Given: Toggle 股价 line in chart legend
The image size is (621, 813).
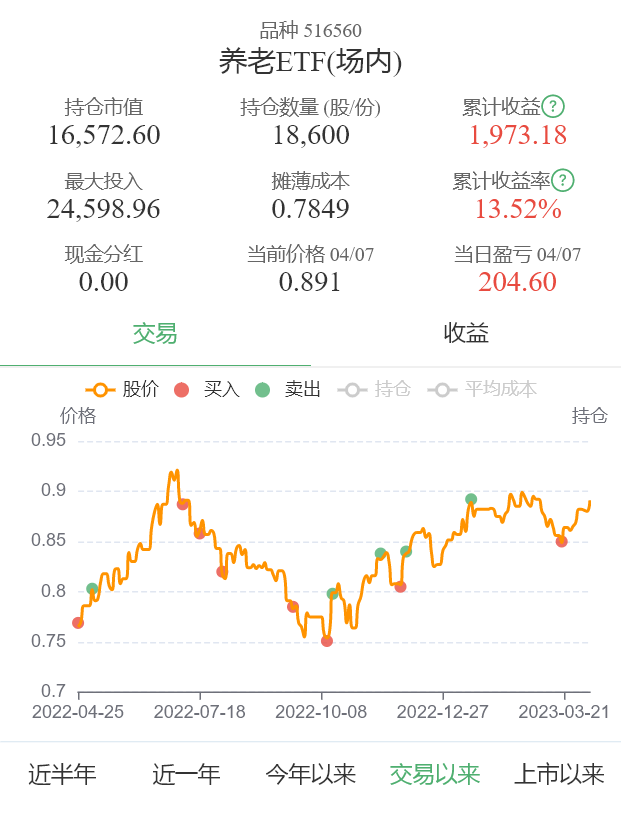Looking at the screenshot, I should pos(122,389).
